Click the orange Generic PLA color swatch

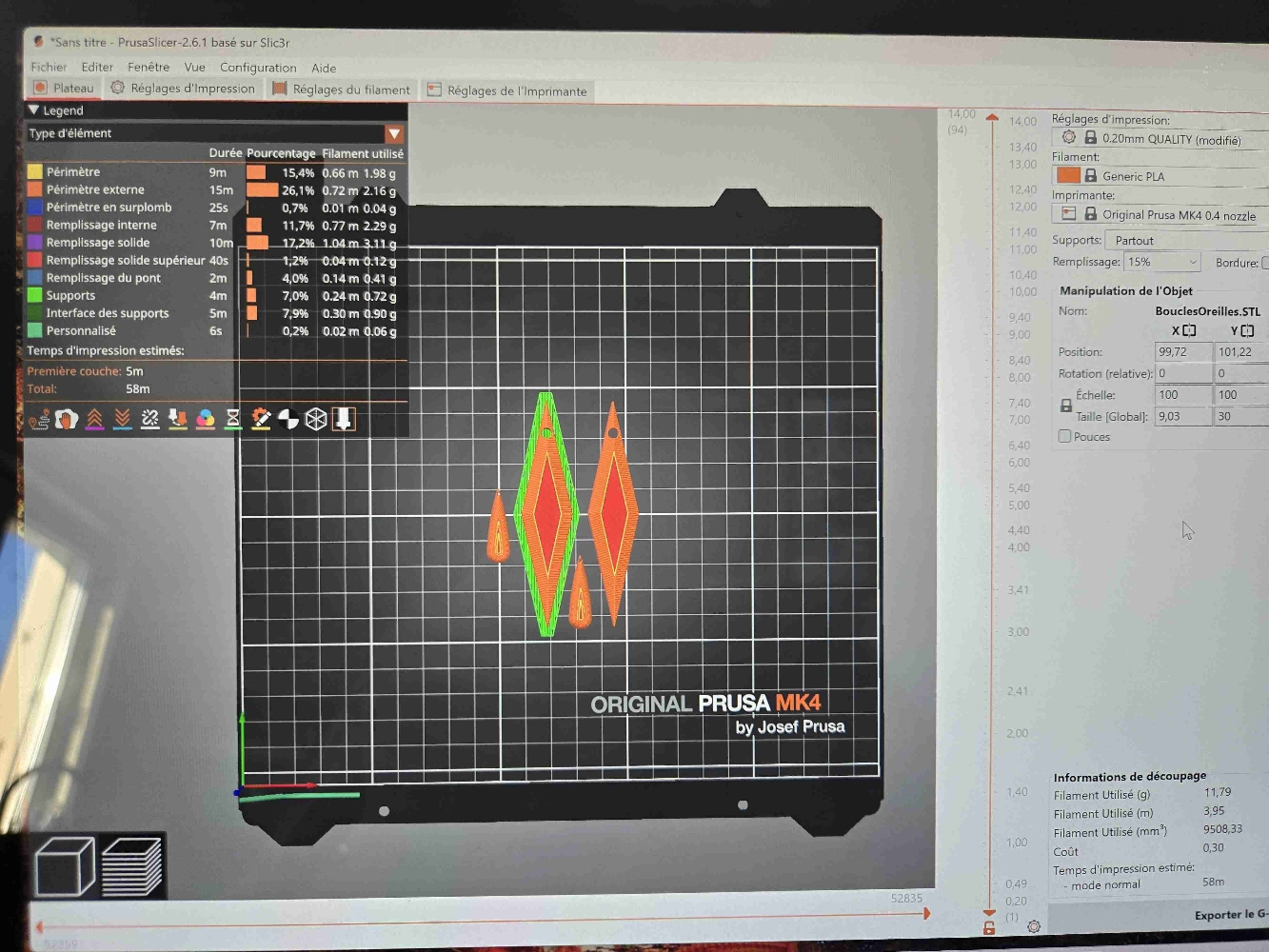pos(1068,175)
